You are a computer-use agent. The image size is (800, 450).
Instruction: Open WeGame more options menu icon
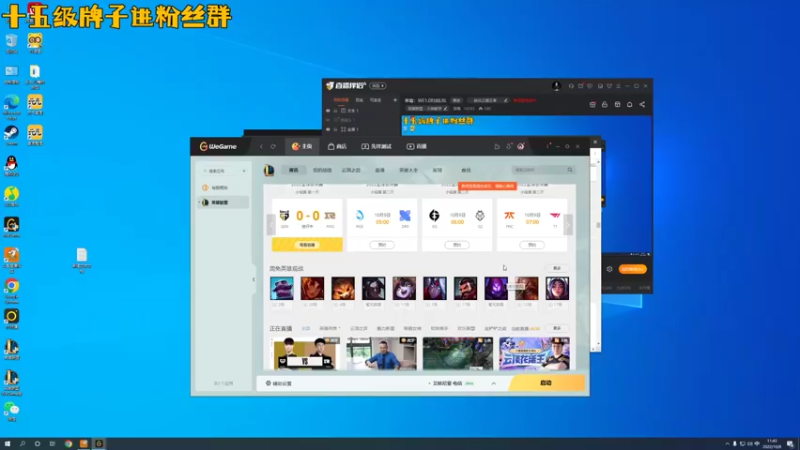[x=548, y=146]
